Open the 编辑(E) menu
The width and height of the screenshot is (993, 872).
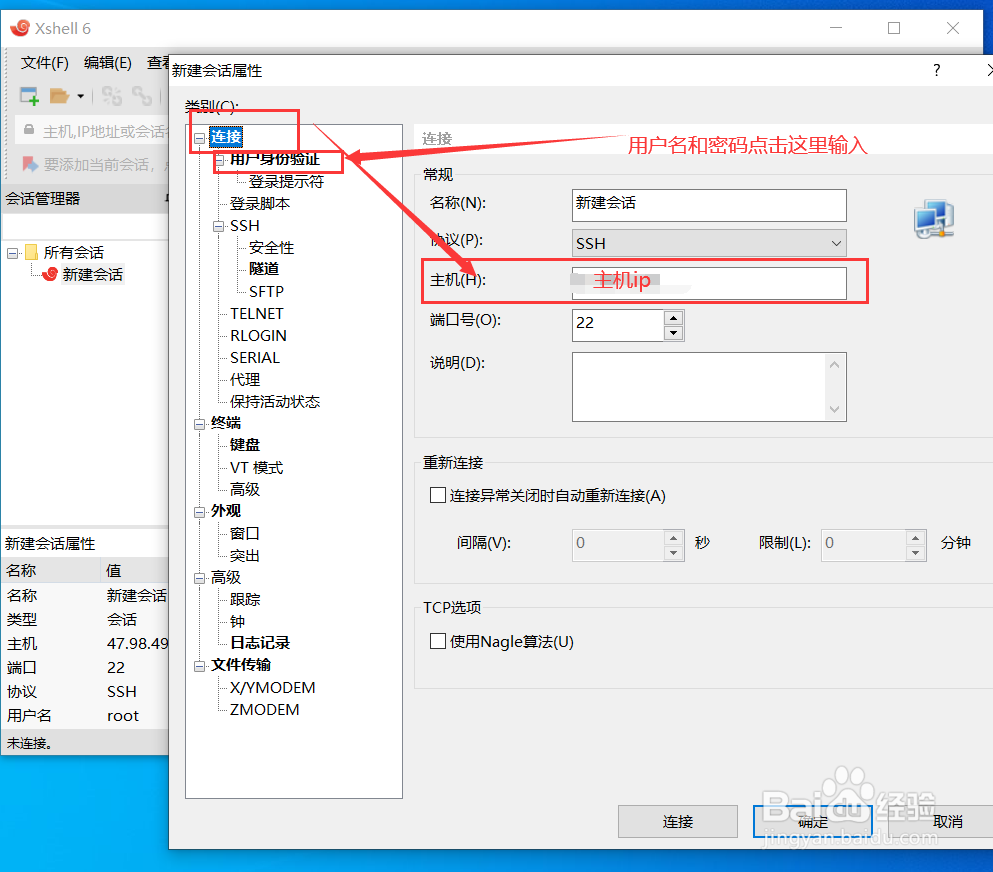[x=107, y=62]
